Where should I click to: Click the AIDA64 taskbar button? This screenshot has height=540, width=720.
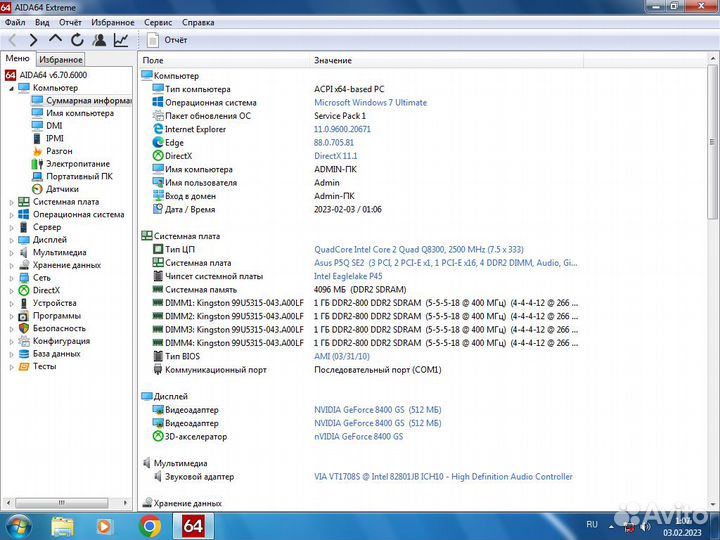click(x=193, y=526)
